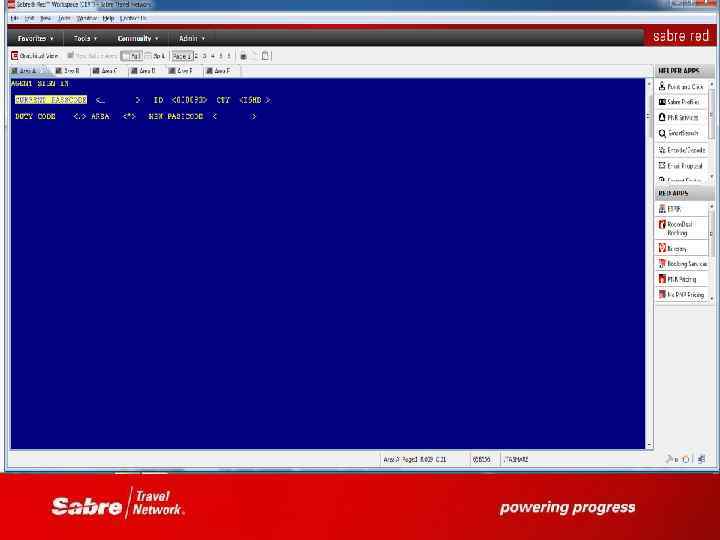Open the Contact Us menu
Viewport: 720px width, 540px height.
click(x=133, y=18)
